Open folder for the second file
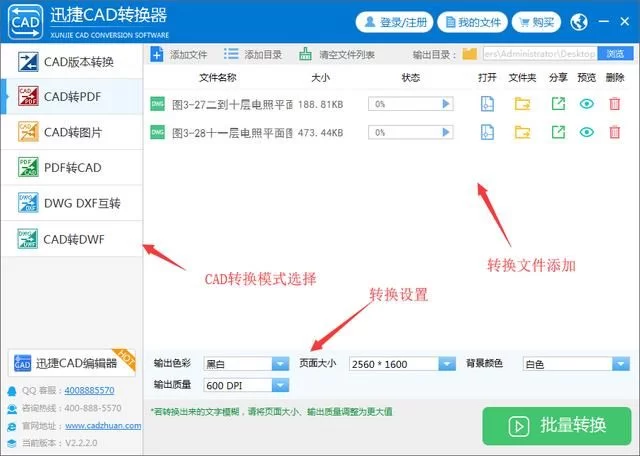This screenshot has height=456, width=640. click(x=522, y=132)
